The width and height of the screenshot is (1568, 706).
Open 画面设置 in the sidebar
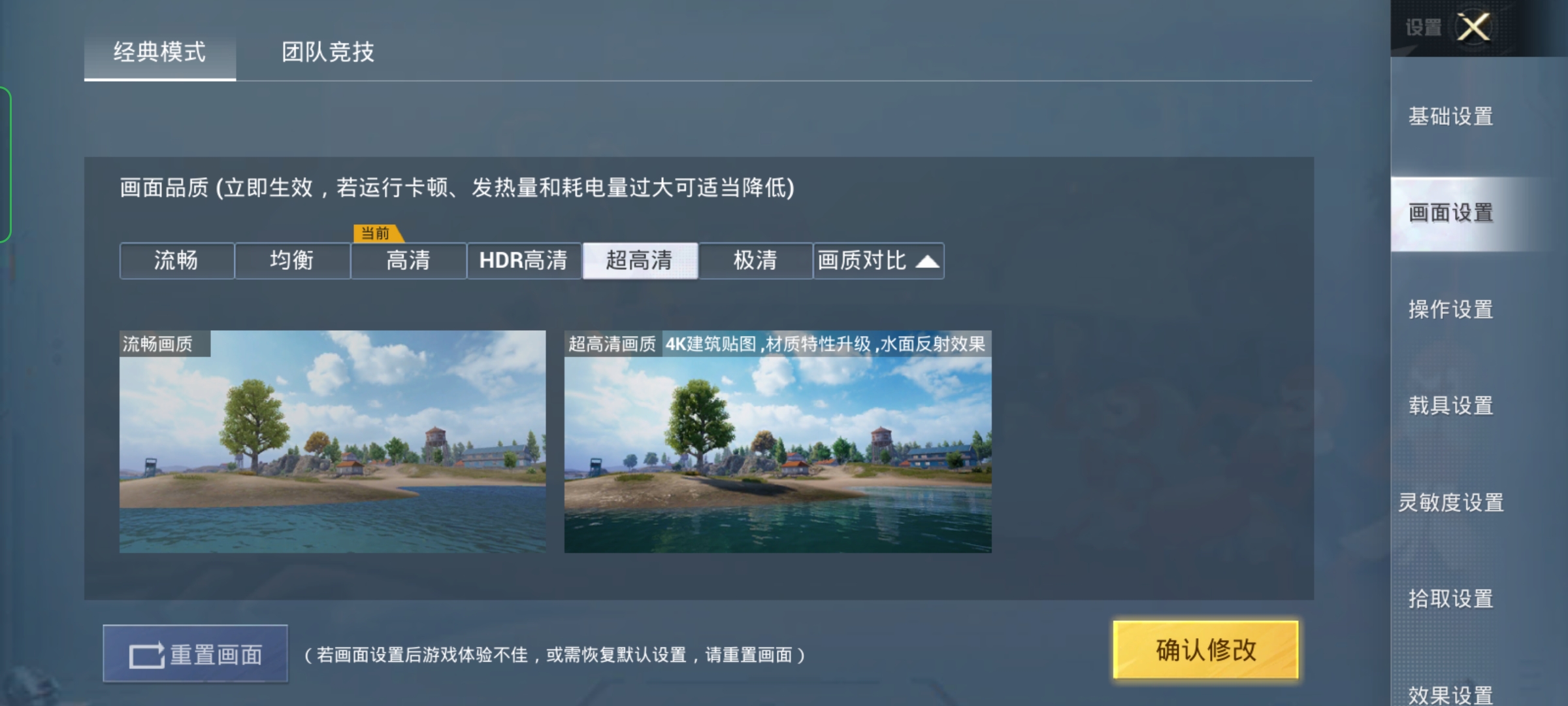coord(1451,213)
